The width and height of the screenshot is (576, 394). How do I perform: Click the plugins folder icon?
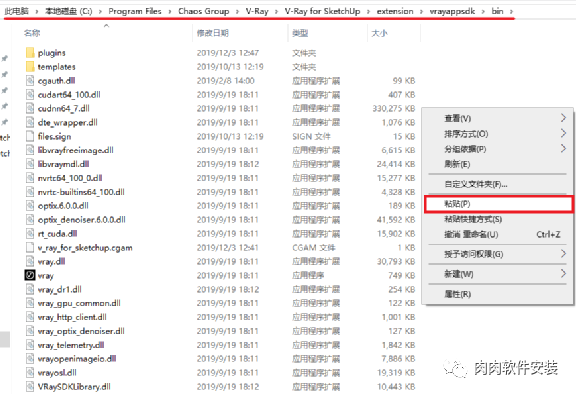pyautogui.click(x=30, y=53)
